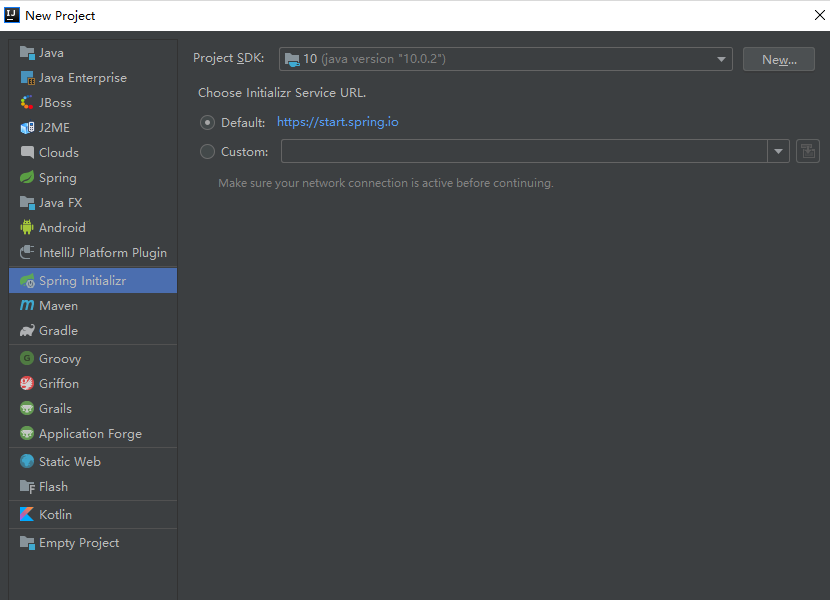Click the Groovy green G icon
830x600 pixels.
point(27,359)
